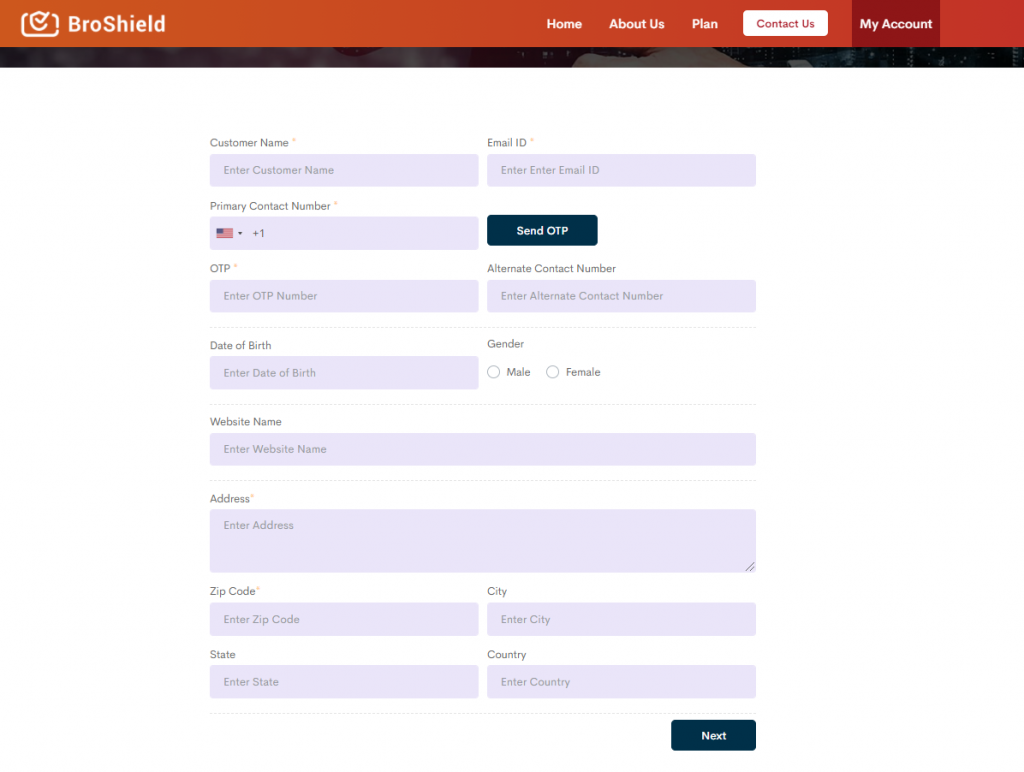Click the Date of Birth label

pos(240,346)
